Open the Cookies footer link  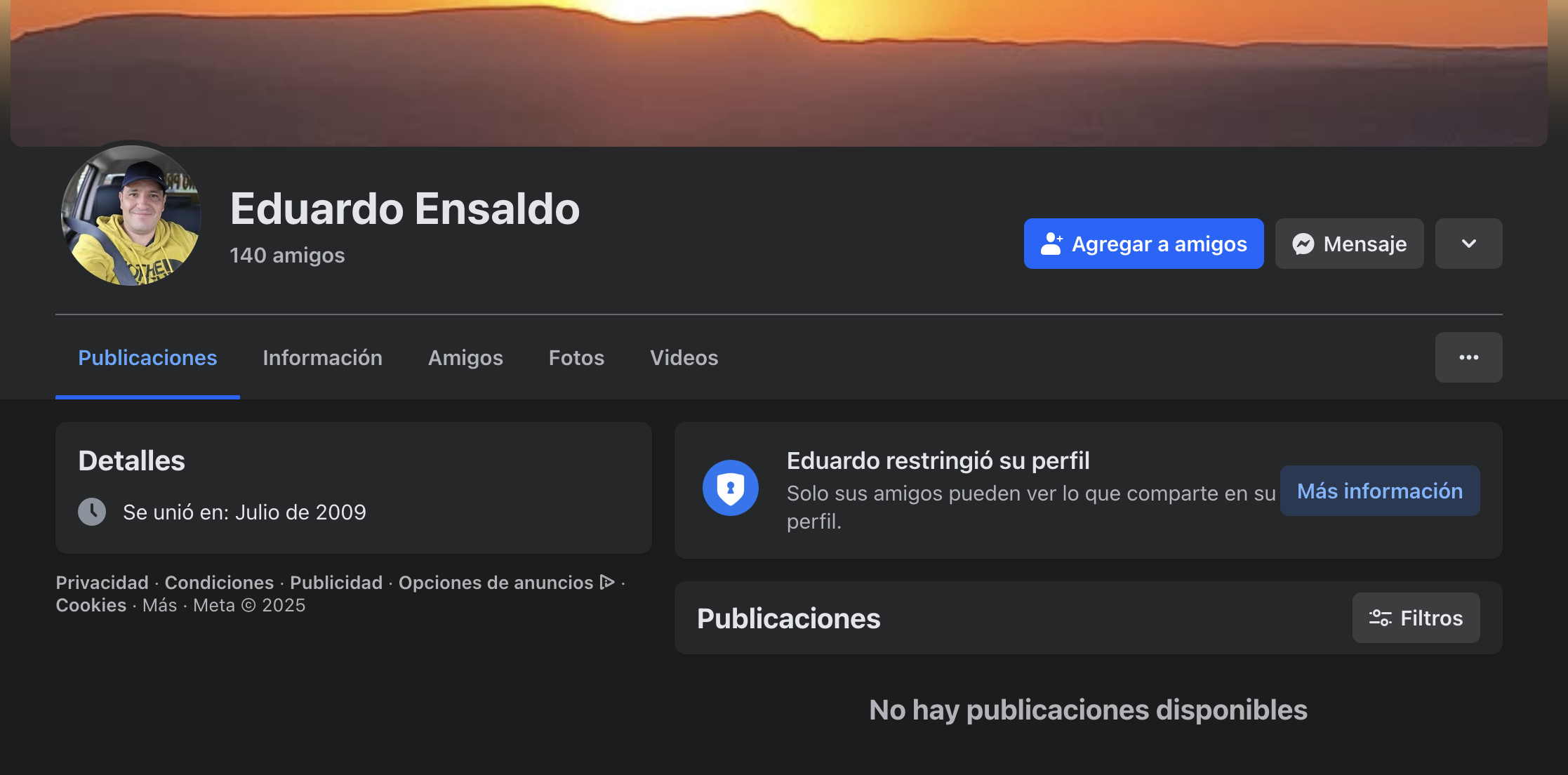[91, 605]
